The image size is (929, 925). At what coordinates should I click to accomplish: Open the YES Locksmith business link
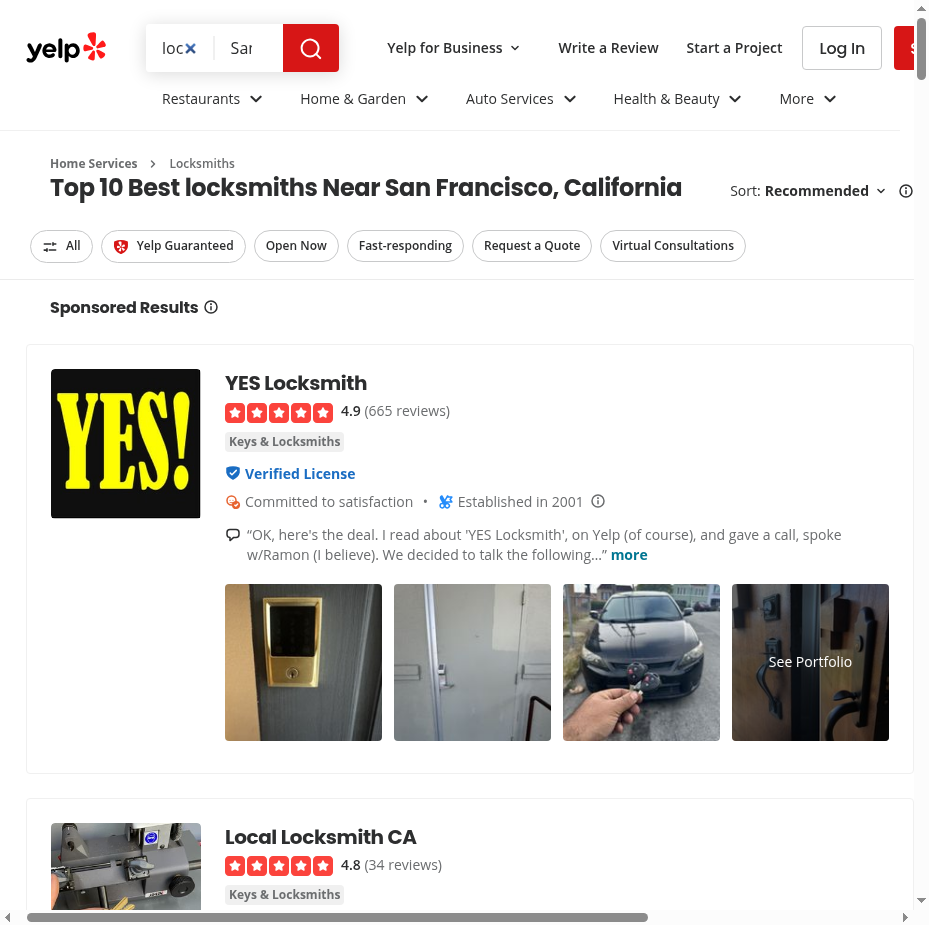296,383
